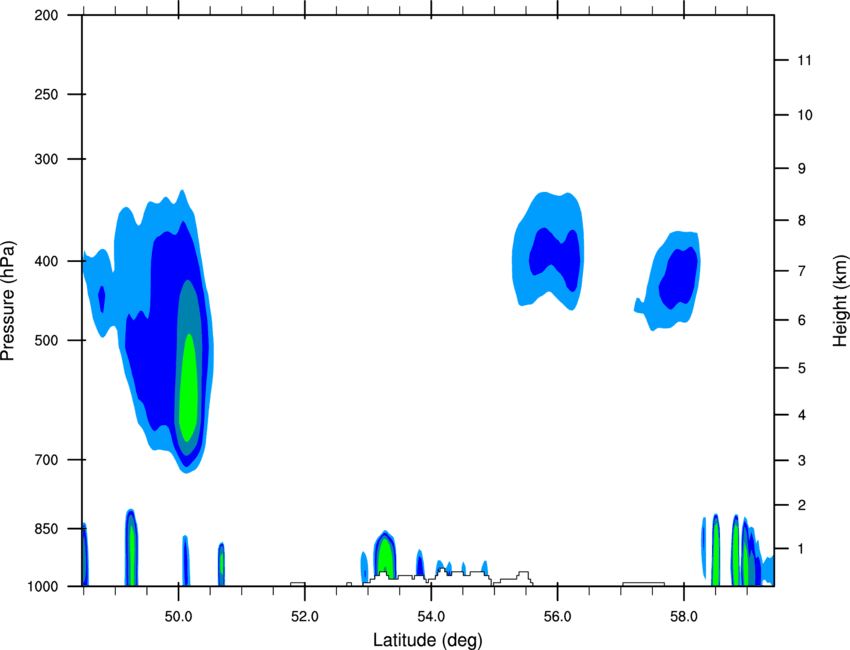
Task: Click height tick label 8
Action: tap(802, 220)
